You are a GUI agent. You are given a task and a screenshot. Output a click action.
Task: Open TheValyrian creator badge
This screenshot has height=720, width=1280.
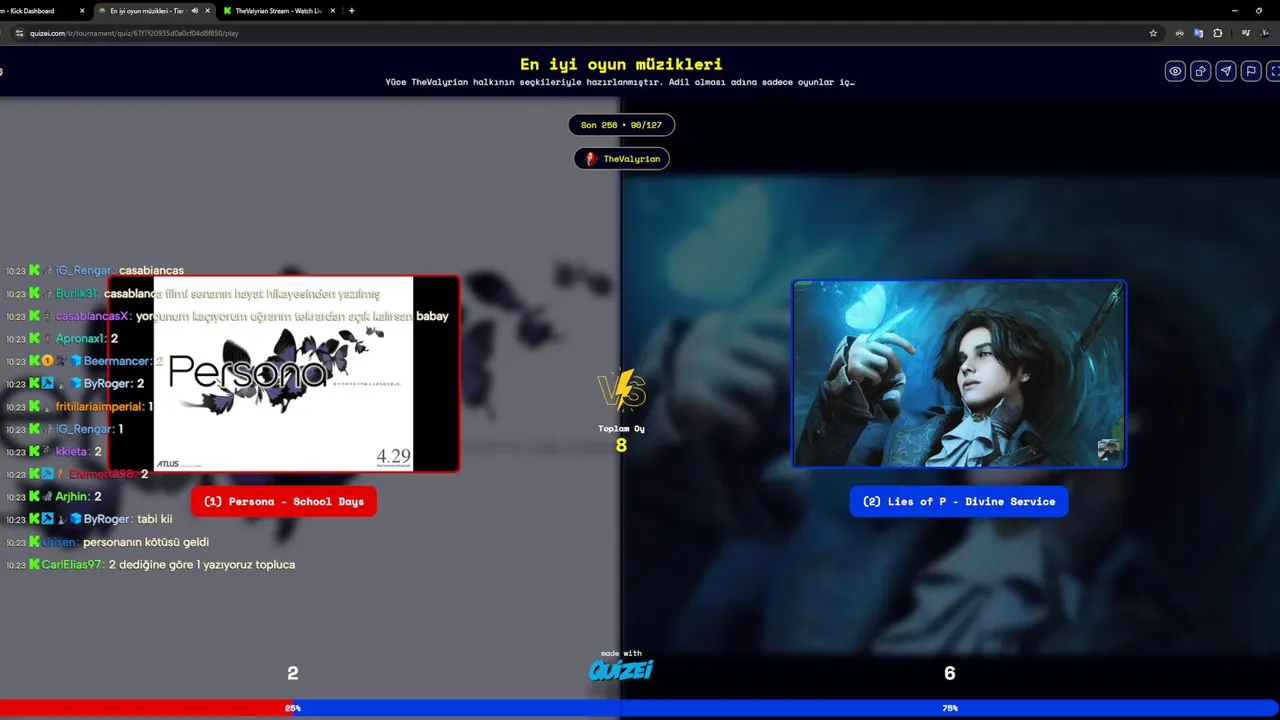[x=621, y=159]
